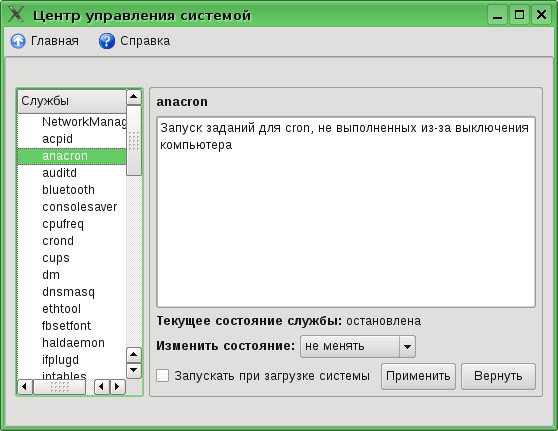This screenshot has height=431, width=558.
Task: Select ethtool service
Action: [72, 309]
